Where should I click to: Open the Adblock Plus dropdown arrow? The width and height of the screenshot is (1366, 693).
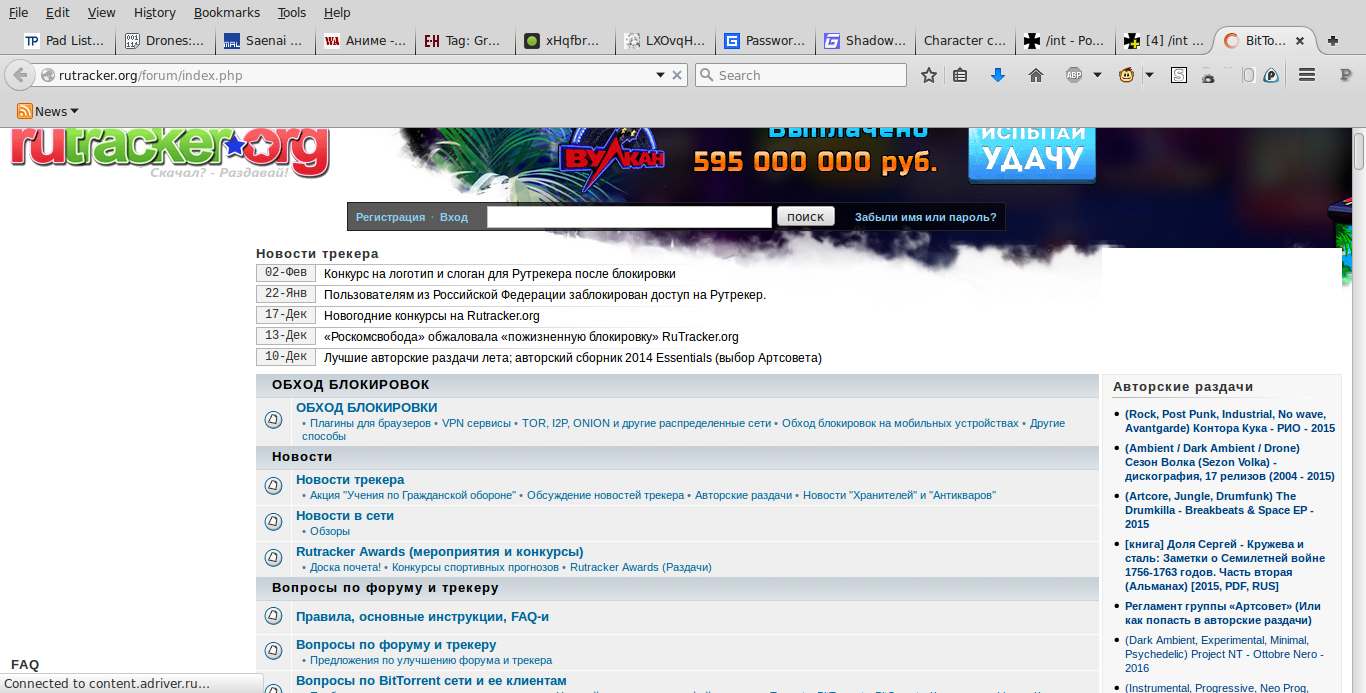tap(1097, 75)
